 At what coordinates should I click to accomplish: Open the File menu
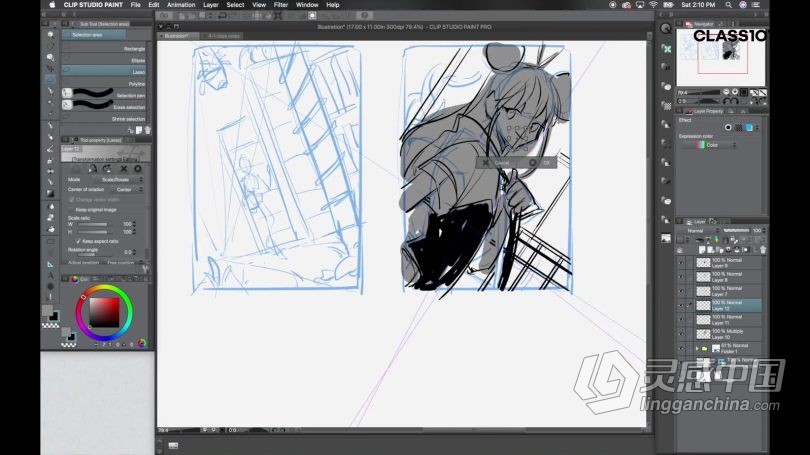coord(135,5)
